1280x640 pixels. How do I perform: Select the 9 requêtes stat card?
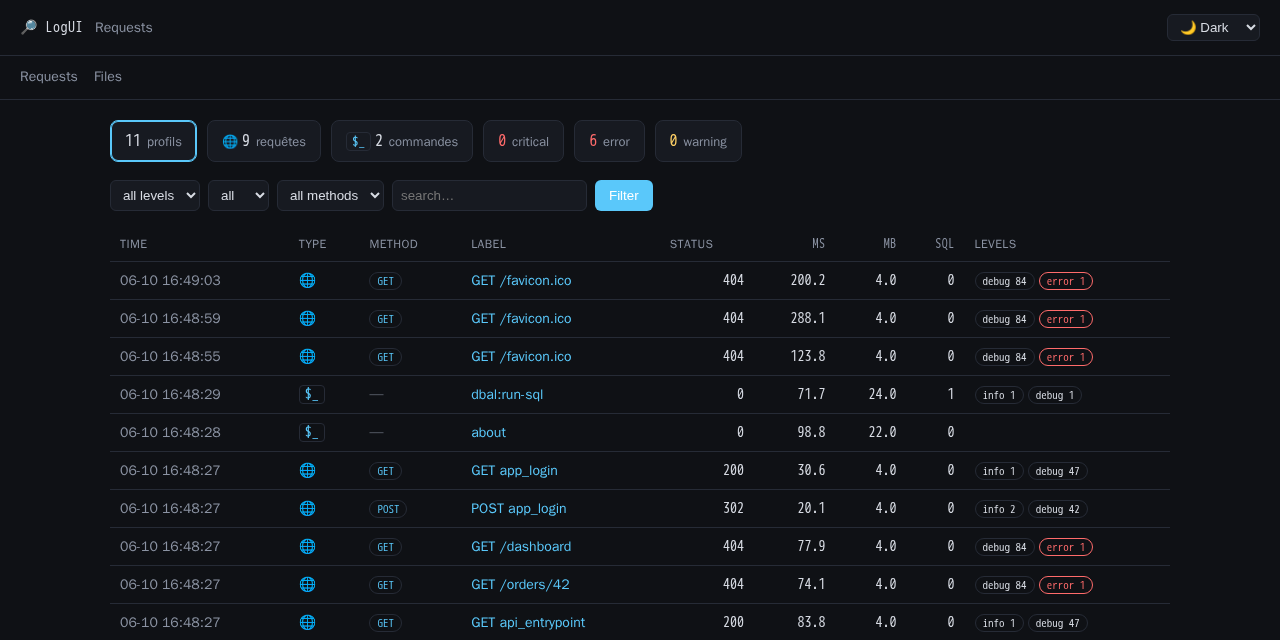coord(264,141)
